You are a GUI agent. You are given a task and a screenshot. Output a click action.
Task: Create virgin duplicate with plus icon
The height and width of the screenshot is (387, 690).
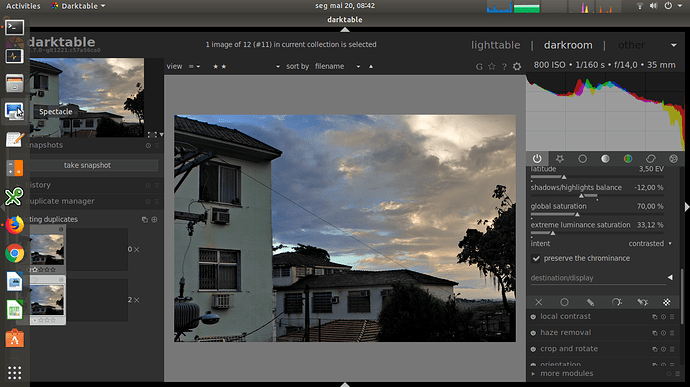154,219
